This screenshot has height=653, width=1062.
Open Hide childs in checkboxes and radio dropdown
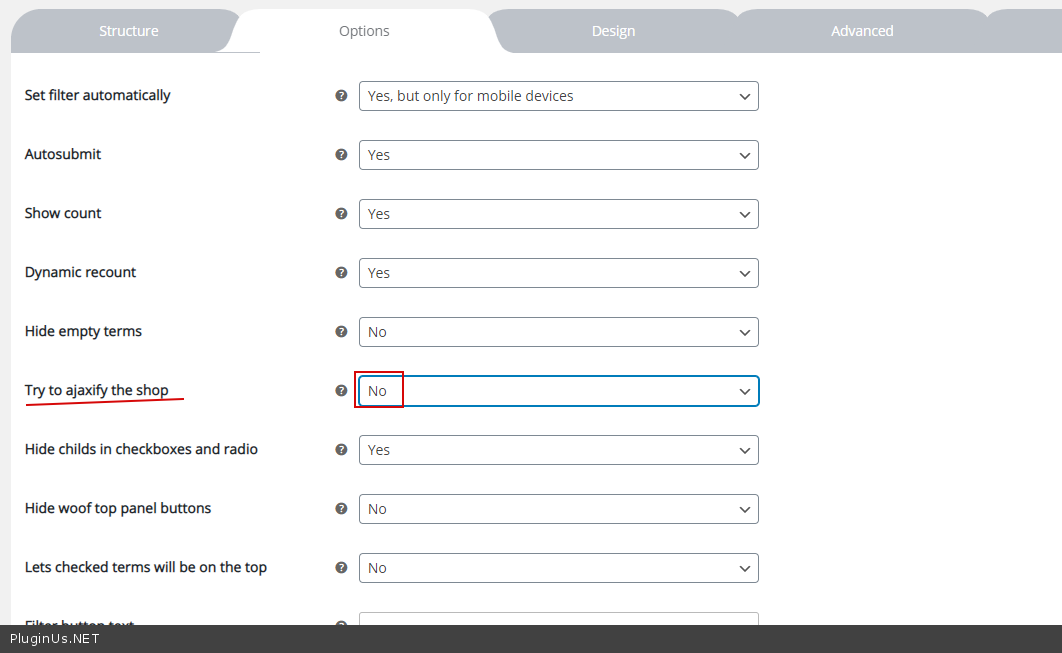(x=558, y=450)
